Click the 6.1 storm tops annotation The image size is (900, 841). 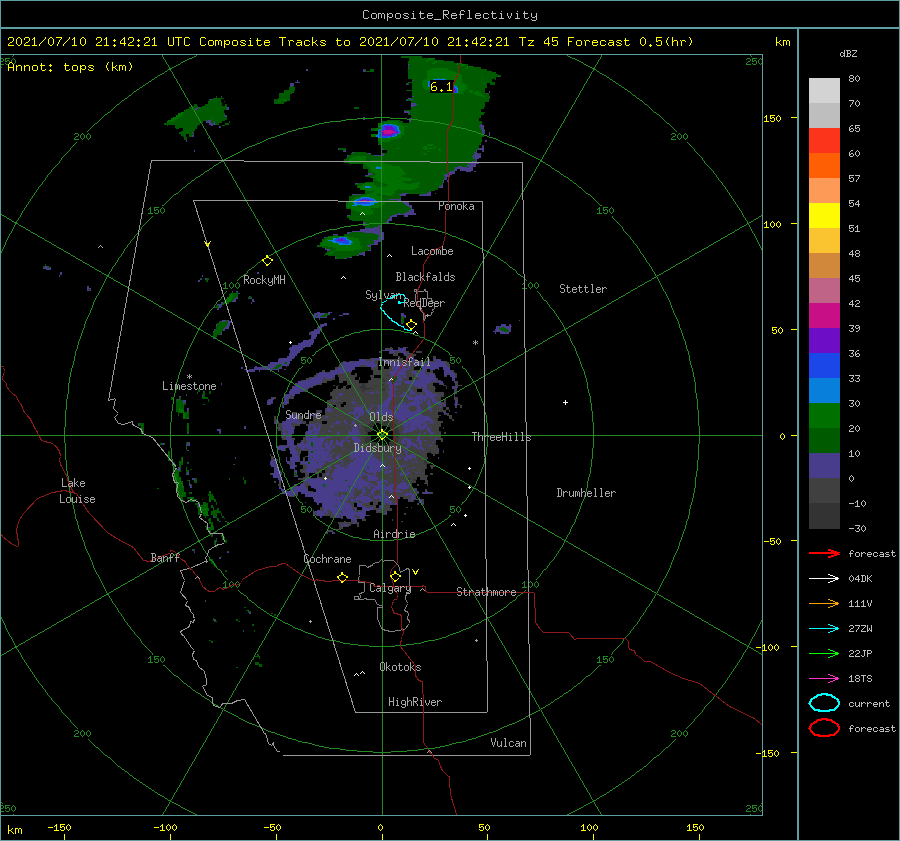(x=441, y=87)
